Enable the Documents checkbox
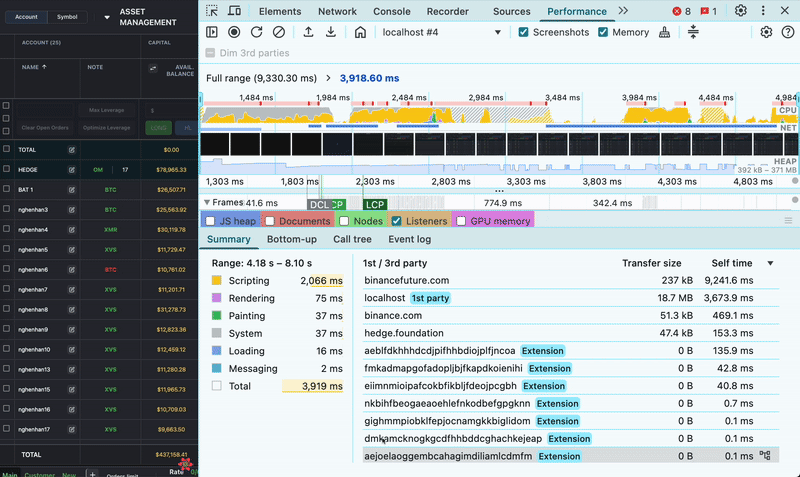800x477 pixels. pyautogui.click(x=270, y=221)
